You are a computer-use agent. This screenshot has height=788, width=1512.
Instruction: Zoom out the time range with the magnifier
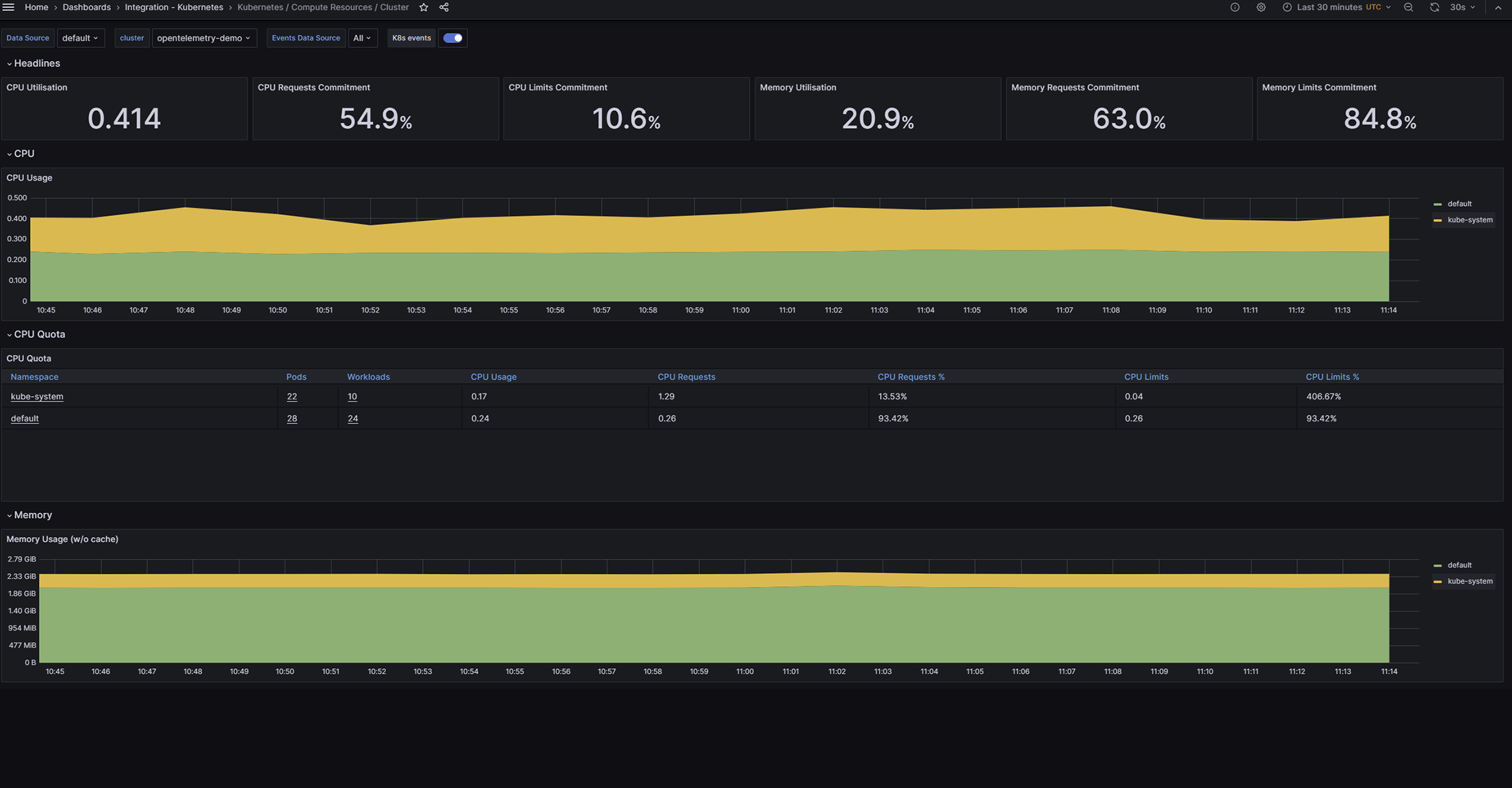coord(1408,8)
